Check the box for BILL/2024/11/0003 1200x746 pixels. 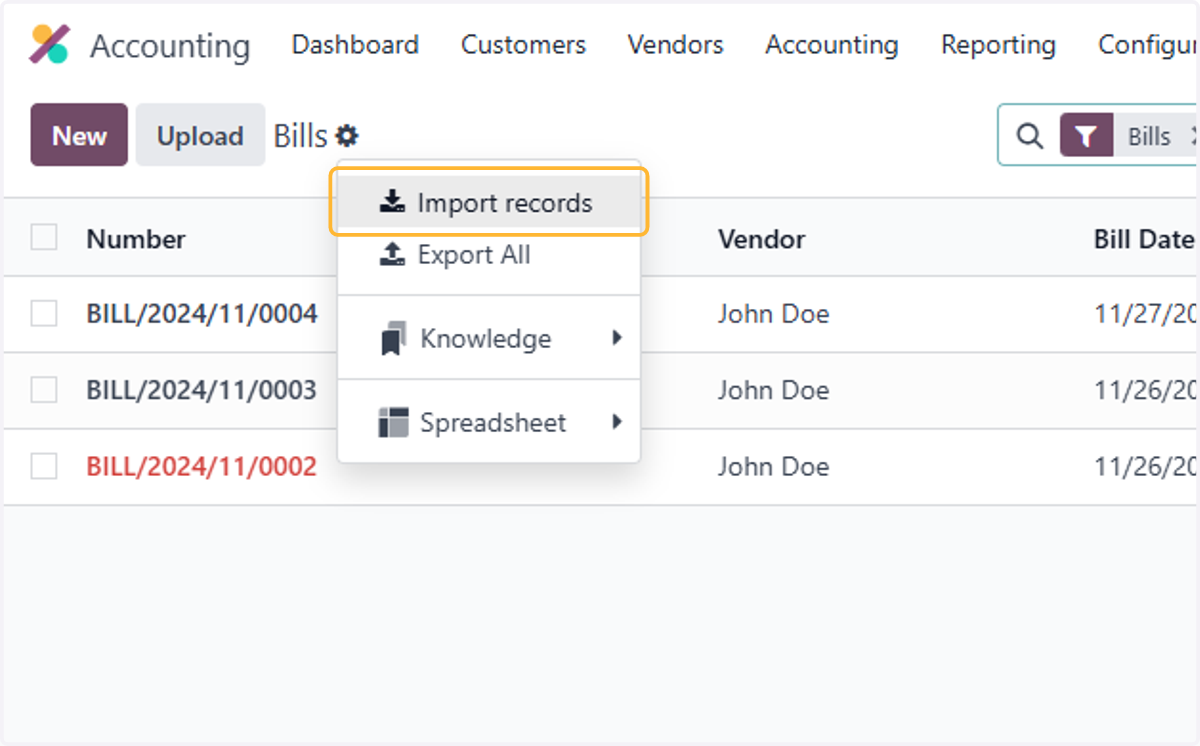pyautogui.click(x=44, y=390)
